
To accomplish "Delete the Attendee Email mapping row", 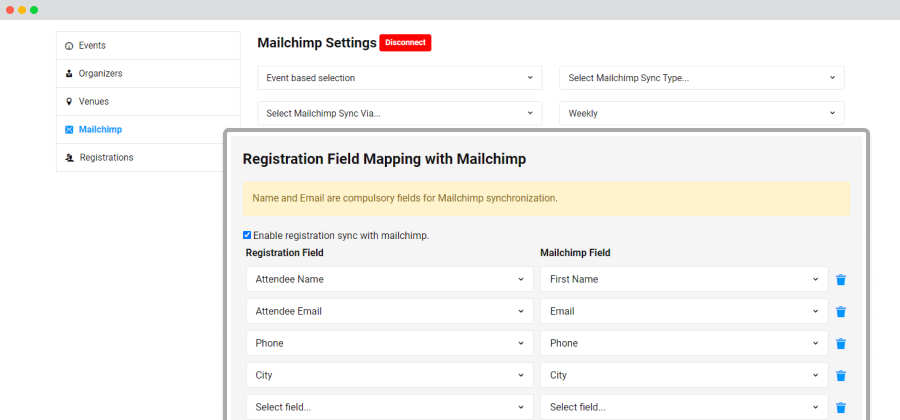I will 841,312.
